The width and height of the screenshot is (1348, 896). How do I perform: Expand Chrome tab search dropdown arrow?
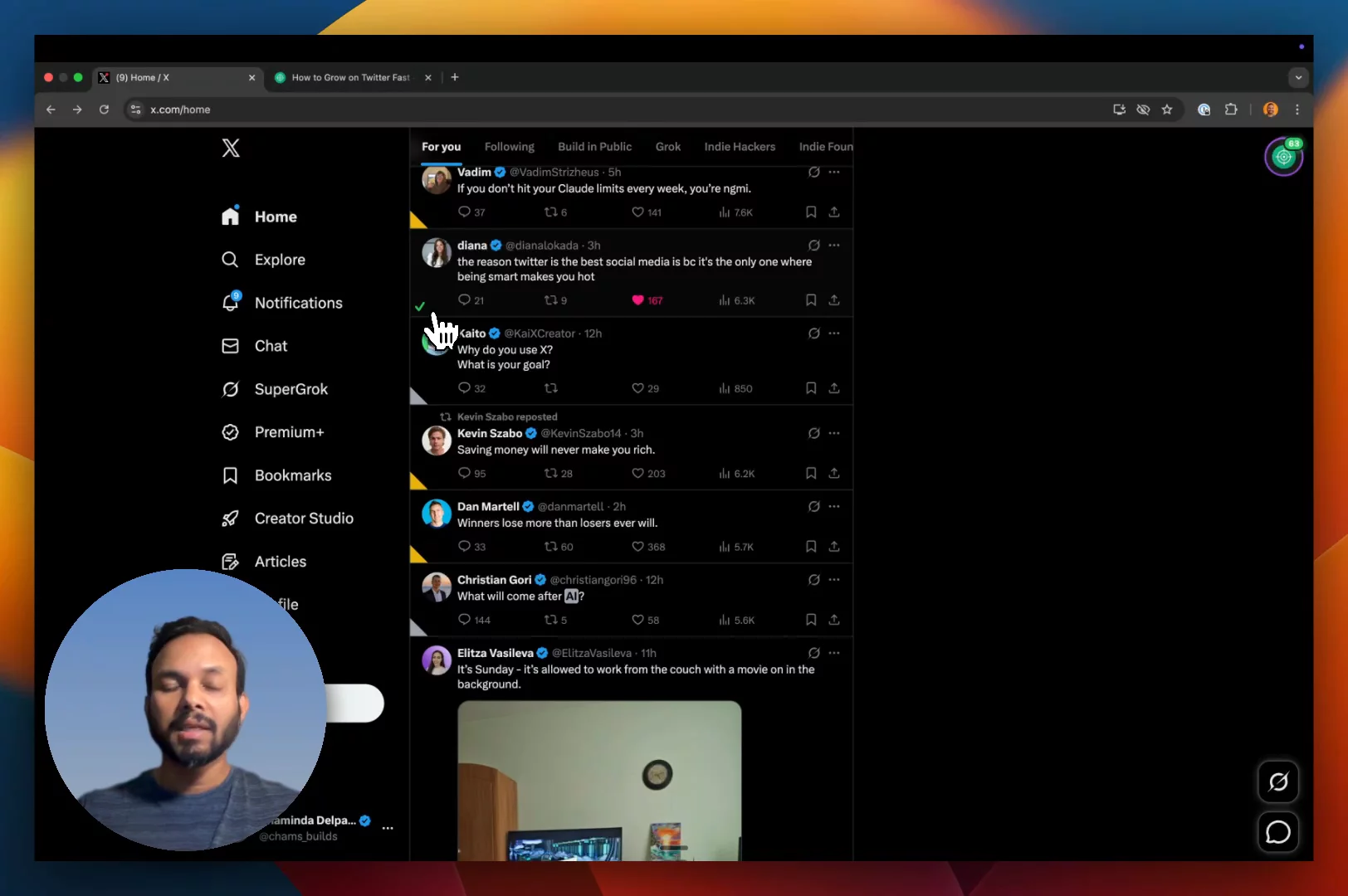click(x=1298, y=77)
